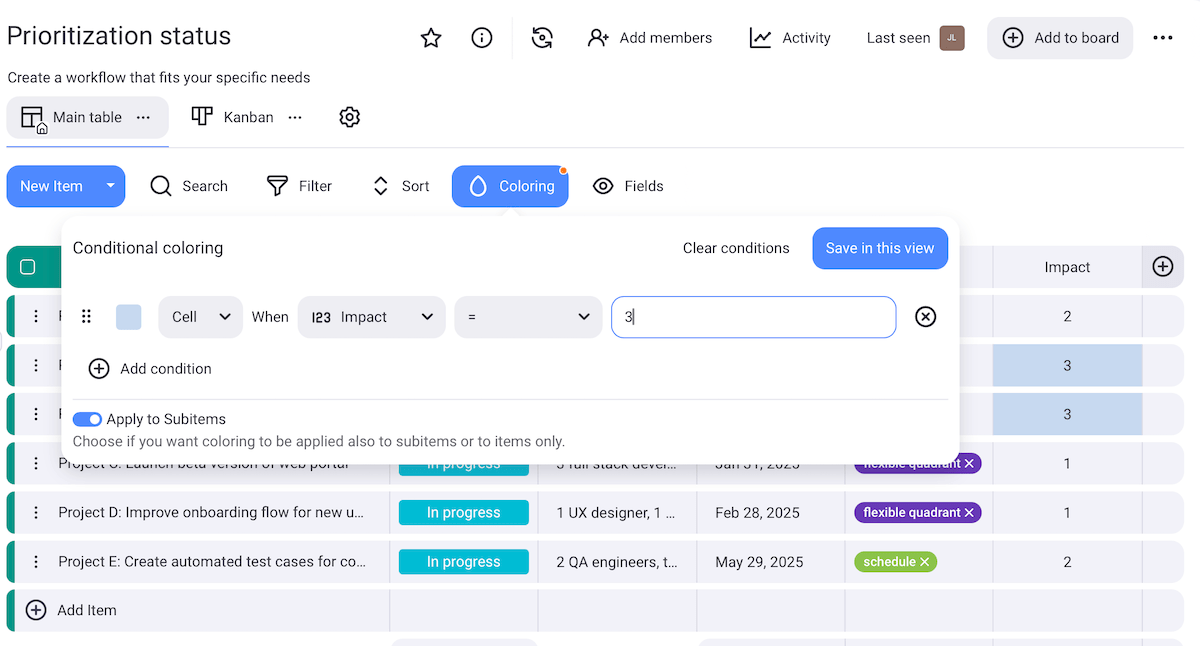Screen dimensions: 1200x646
Task: Pick the light blue condition color swatch
Action: 129,317
